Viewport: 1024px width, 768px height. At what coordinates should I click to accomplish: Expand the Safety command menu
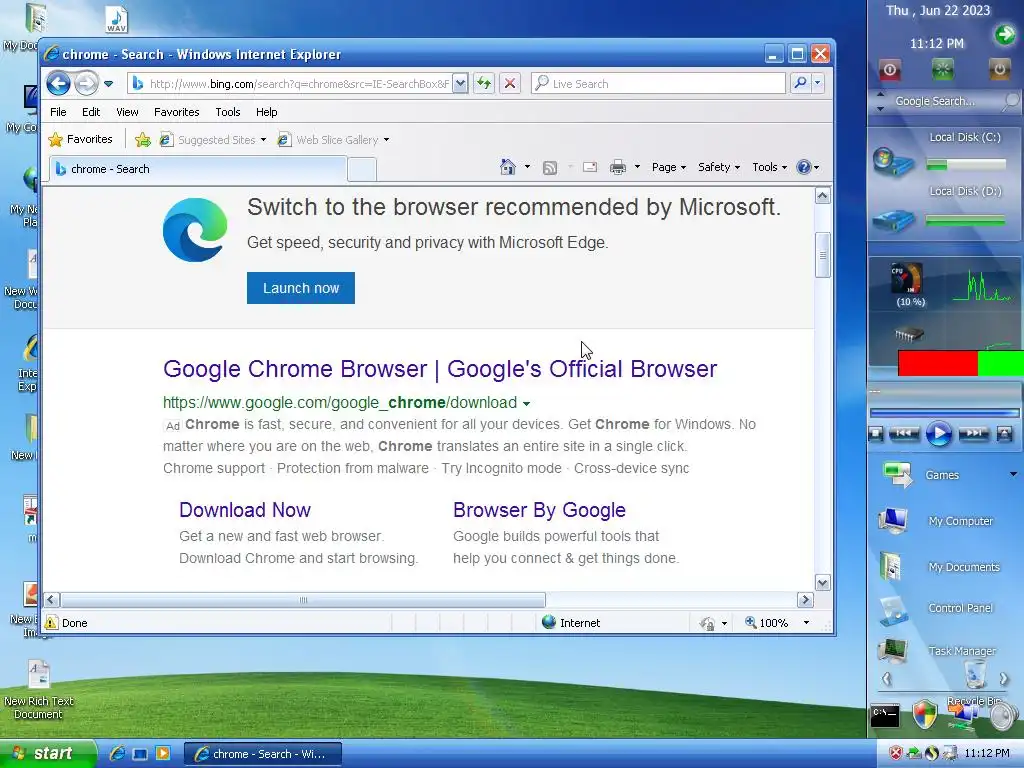(718, 167)
